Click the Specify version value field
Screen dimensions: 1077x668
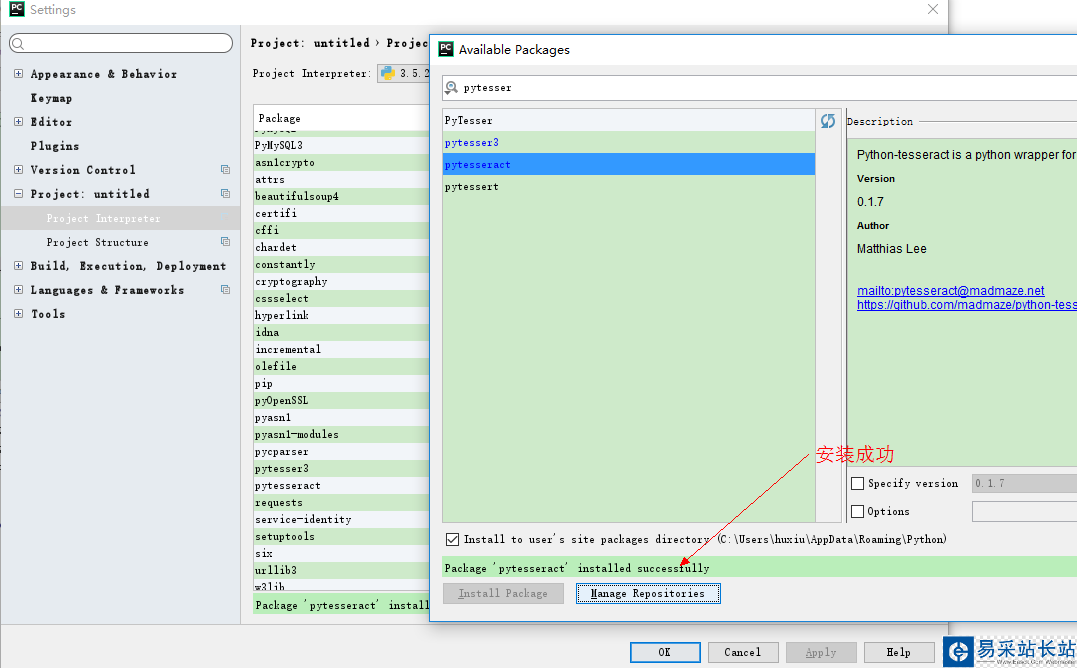tap(1024, 483)
